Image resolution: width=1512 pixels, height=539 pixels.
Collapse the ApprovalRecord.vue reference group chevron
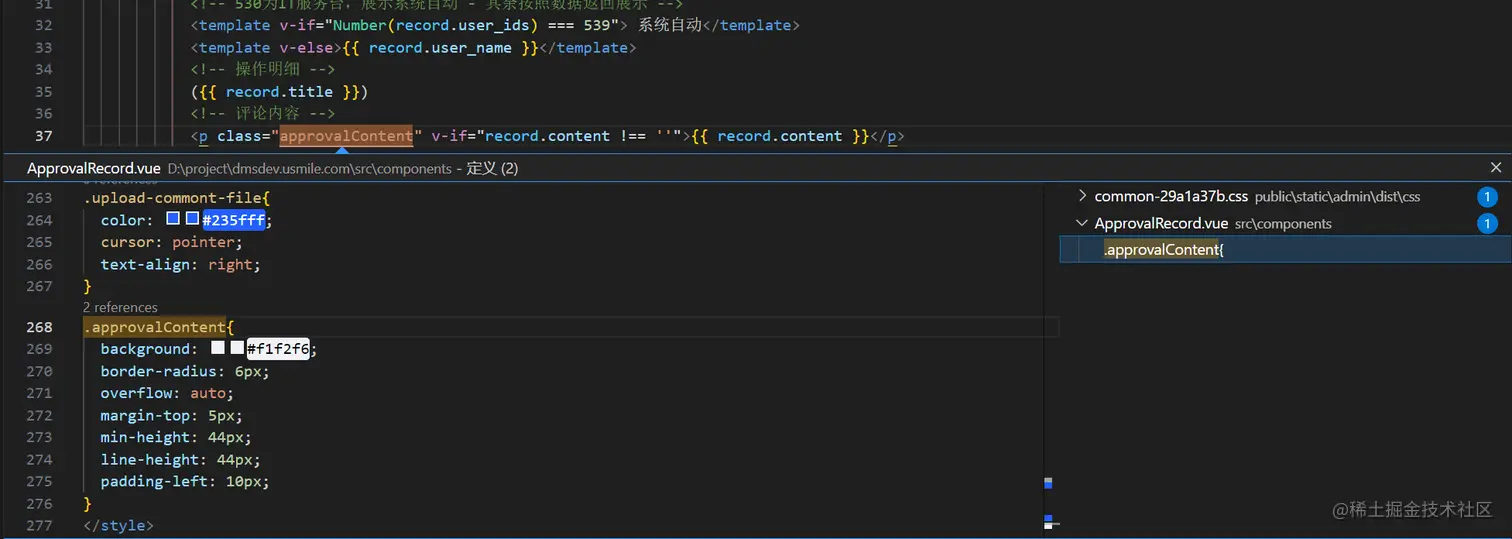pyautogui.click(x=1082, y=224)
